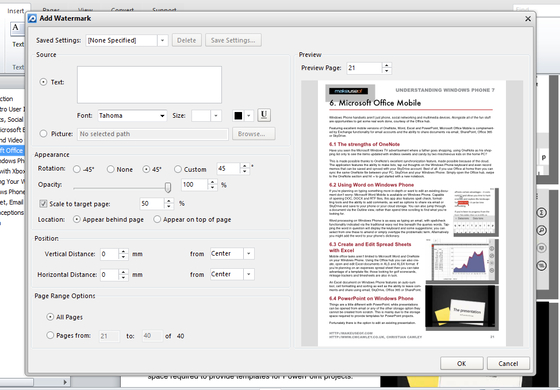Click the top circular icon in right sidebar

[x=541, y=213]
